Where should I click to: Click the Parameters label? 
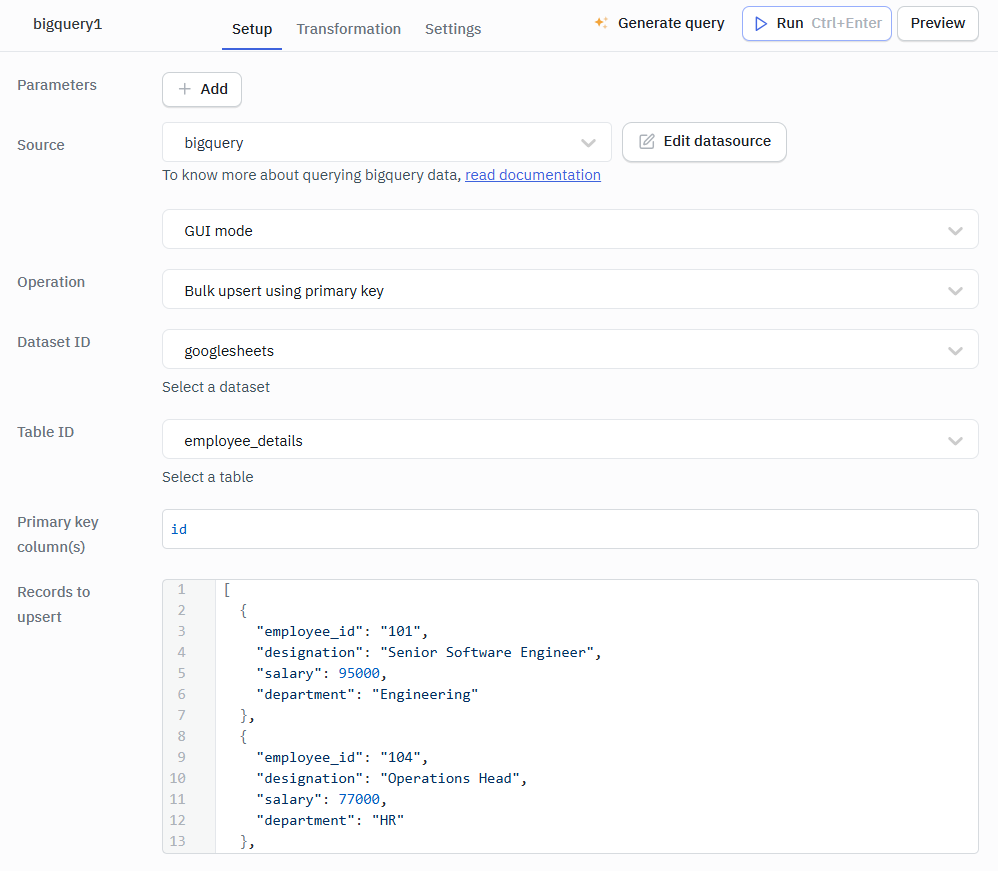pos(57,85)
